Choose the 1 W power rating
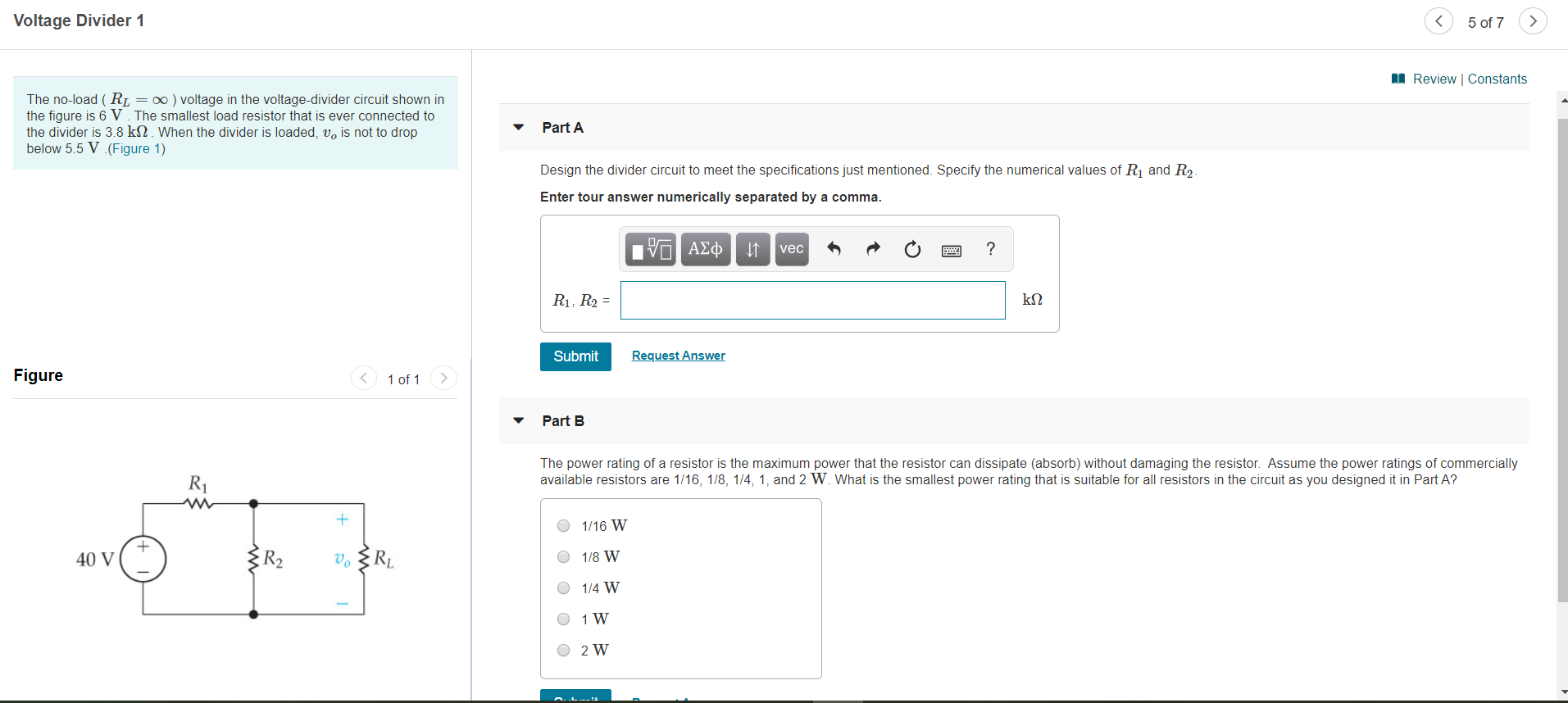1568x703 pixels. (564, 619)
